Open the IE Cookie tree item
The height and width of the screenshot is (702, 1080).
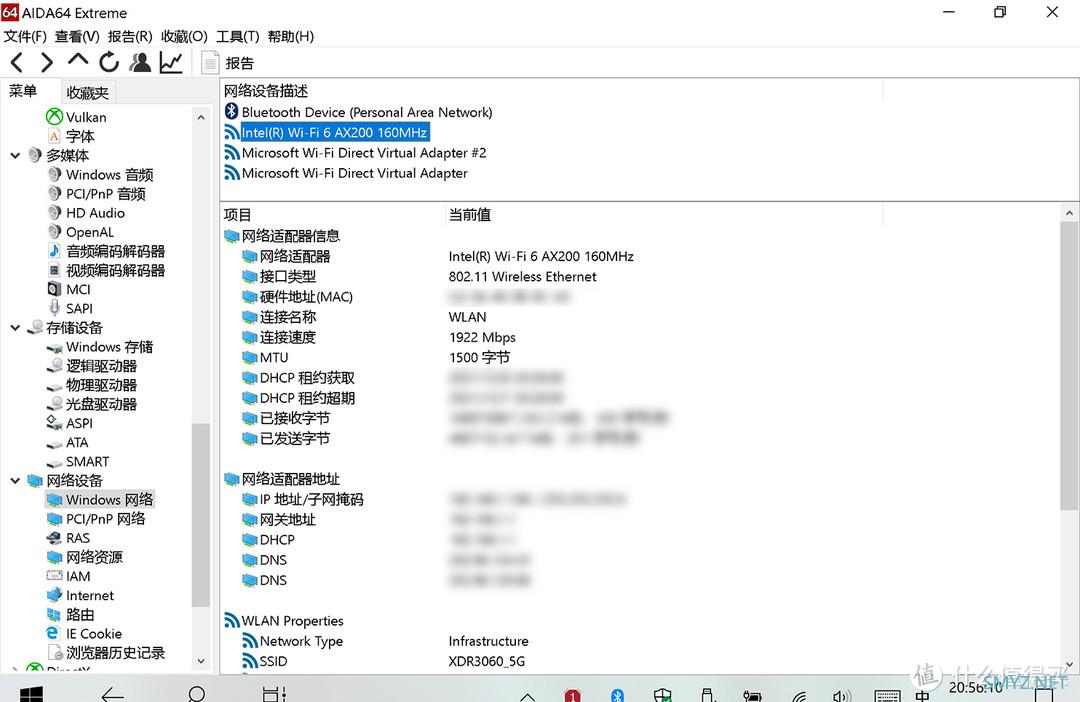94,634
